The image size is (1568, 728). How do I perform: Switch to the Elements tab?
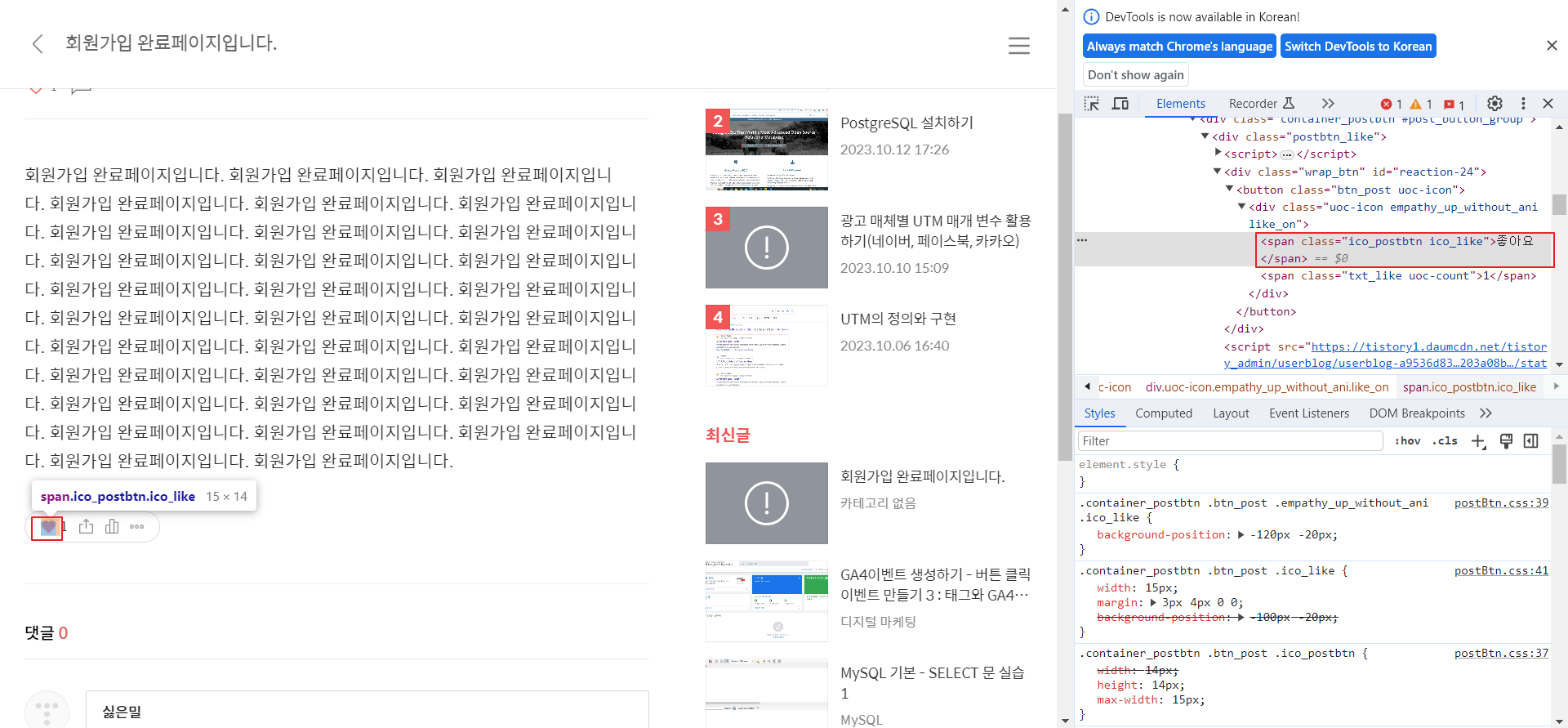[1181, 104]
